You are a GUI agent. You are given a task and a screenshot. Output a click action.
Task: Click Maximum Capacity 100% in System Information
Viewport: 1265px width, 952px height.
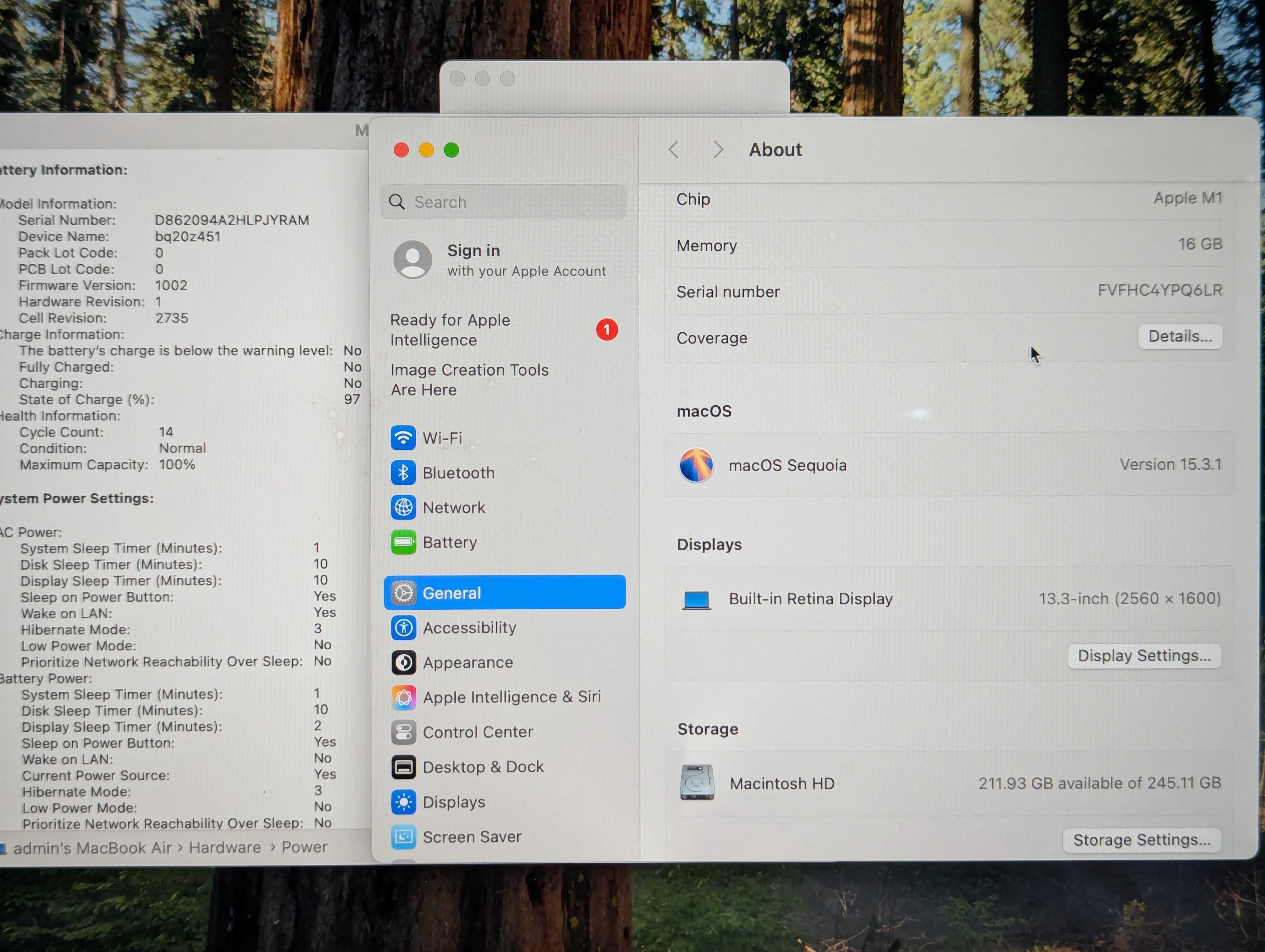pos(177,465)
